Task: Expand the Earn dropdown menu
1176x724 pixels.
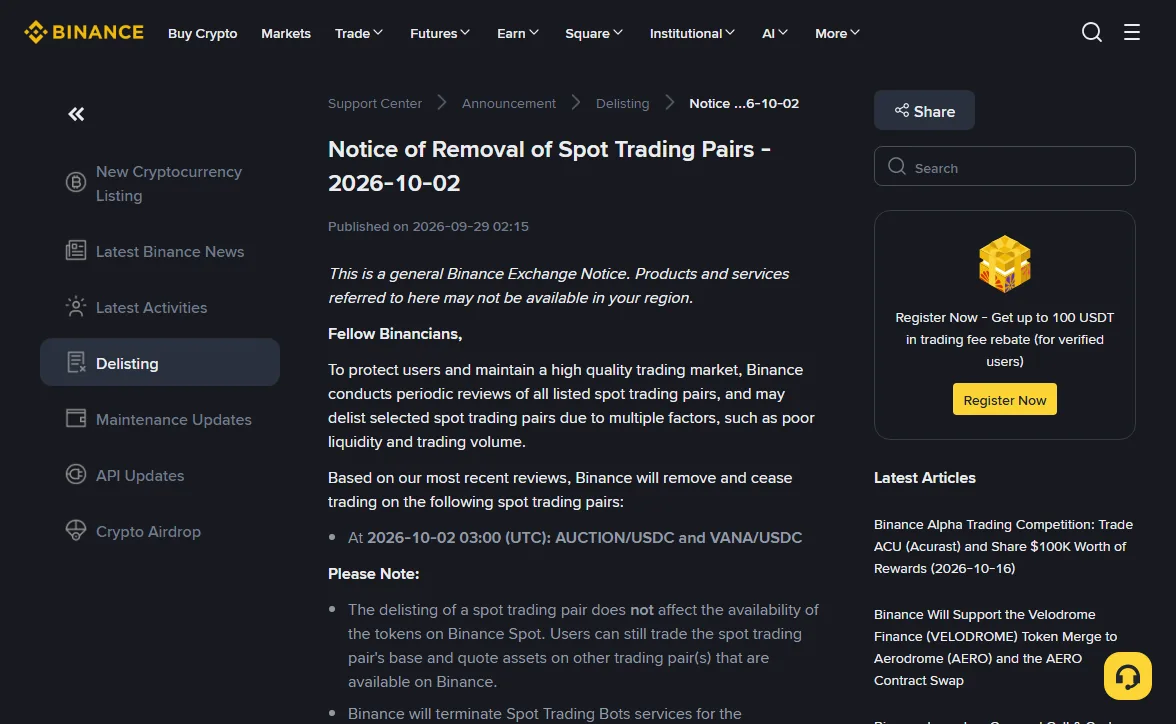Action: [518, 33]
